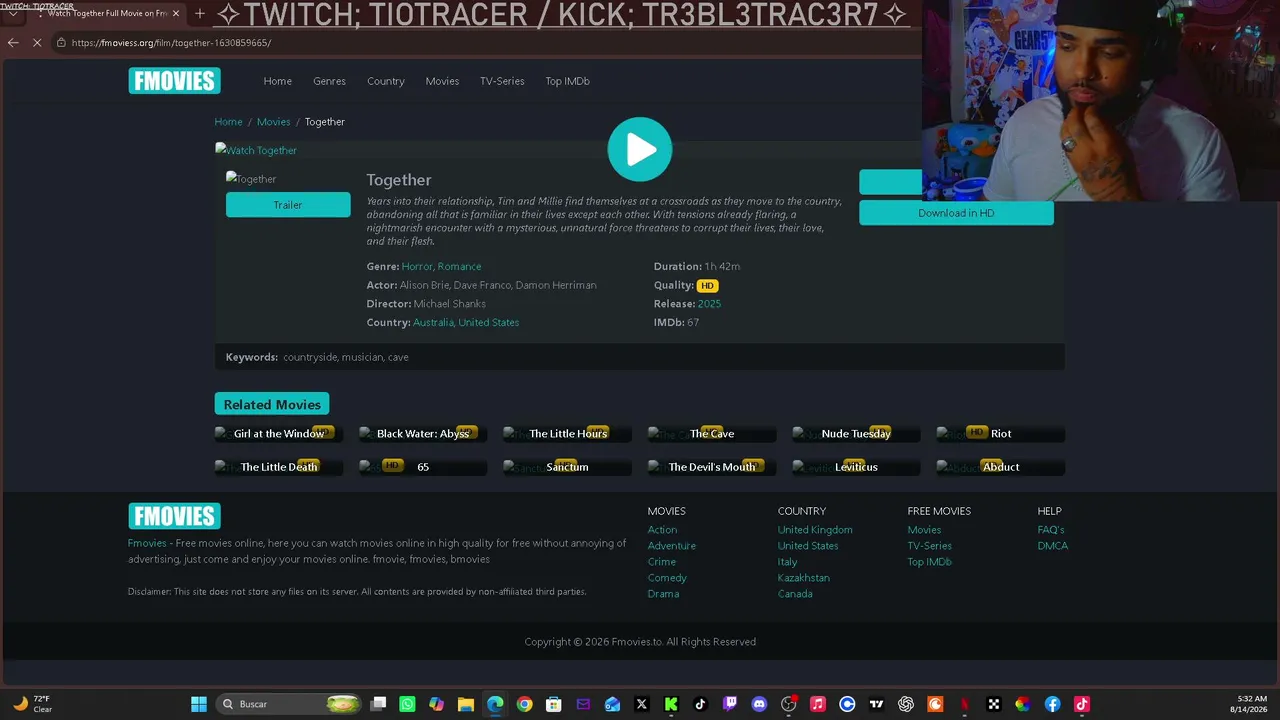
Task: Open related movie The Devil's Mouth
Action: [712, 467]
